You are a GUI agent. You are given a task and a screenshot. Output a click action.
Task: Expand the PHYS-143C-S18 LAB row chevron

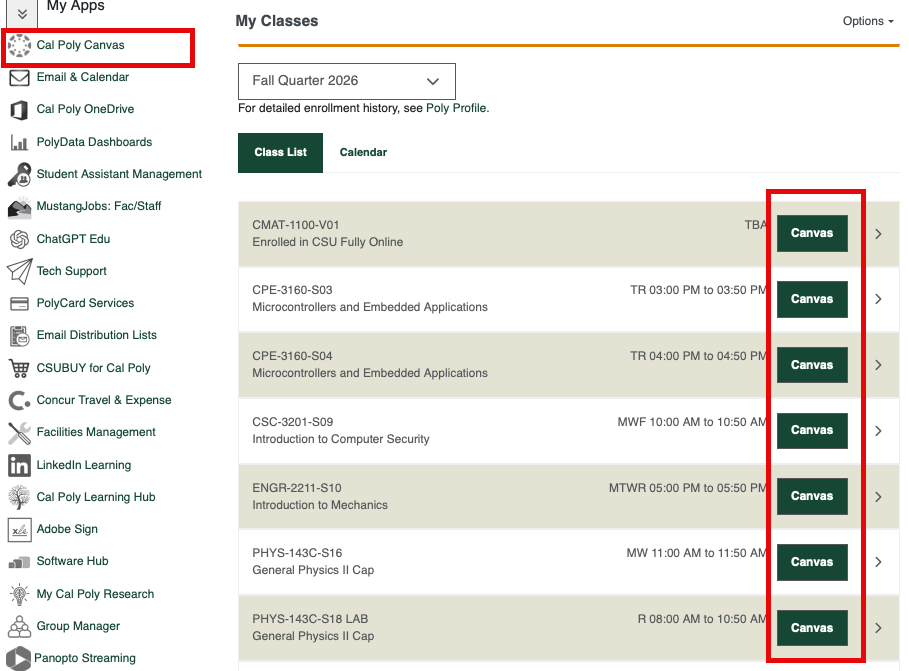pos(878,628)
